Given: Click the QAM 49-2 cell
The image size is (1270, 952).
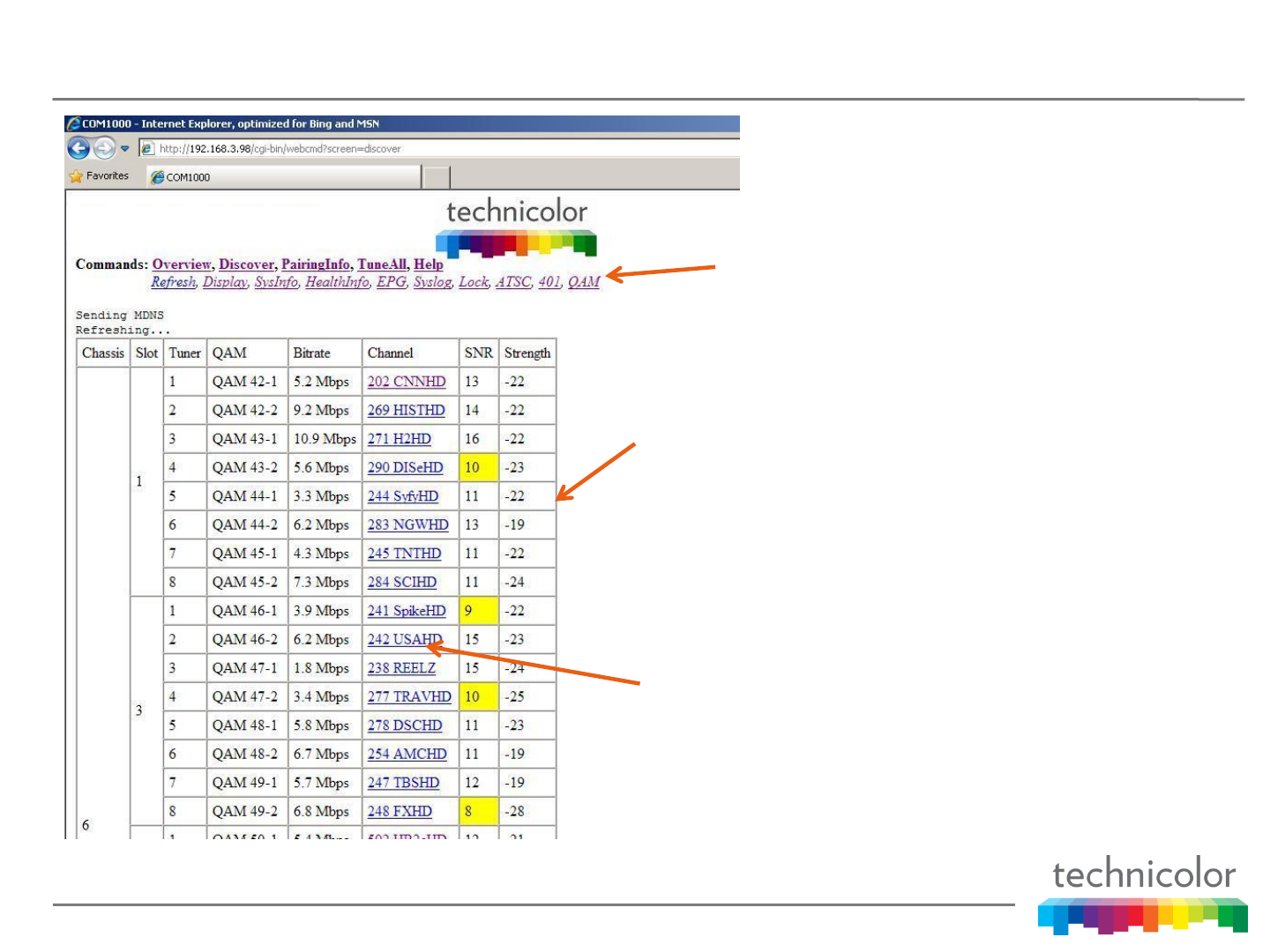Looking at the screenshot, I should (247, 811).
